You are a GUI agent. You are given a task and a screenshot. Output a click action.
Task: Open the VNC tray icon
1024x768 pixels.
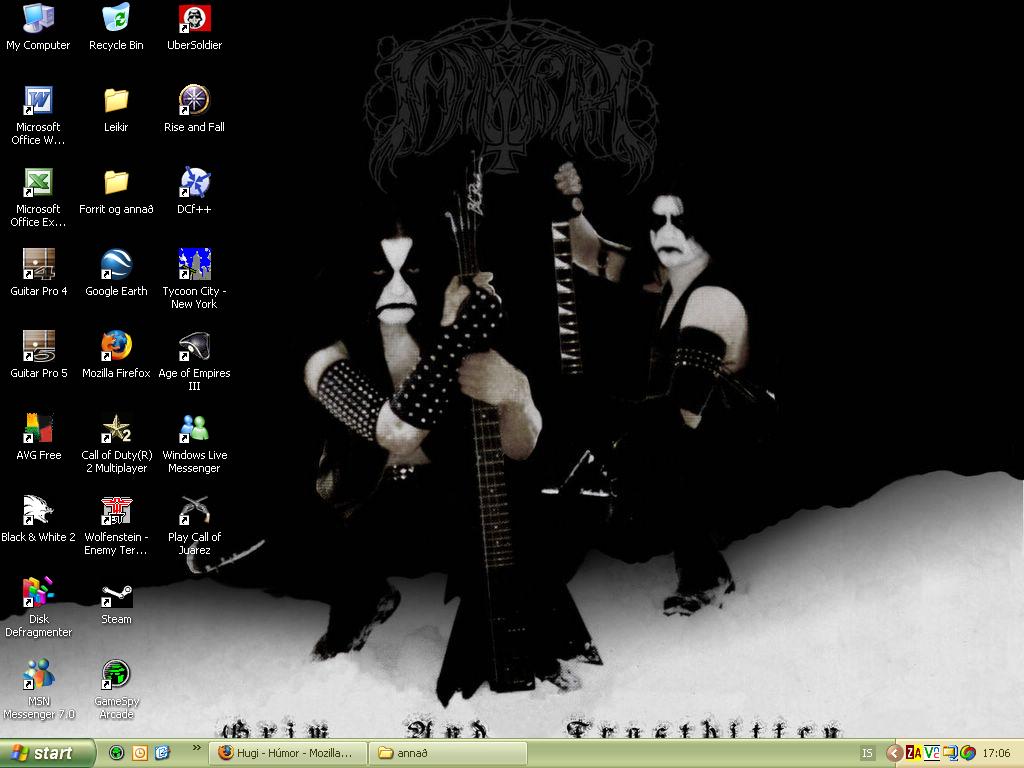pyautogui.click(x=932, y=753)
